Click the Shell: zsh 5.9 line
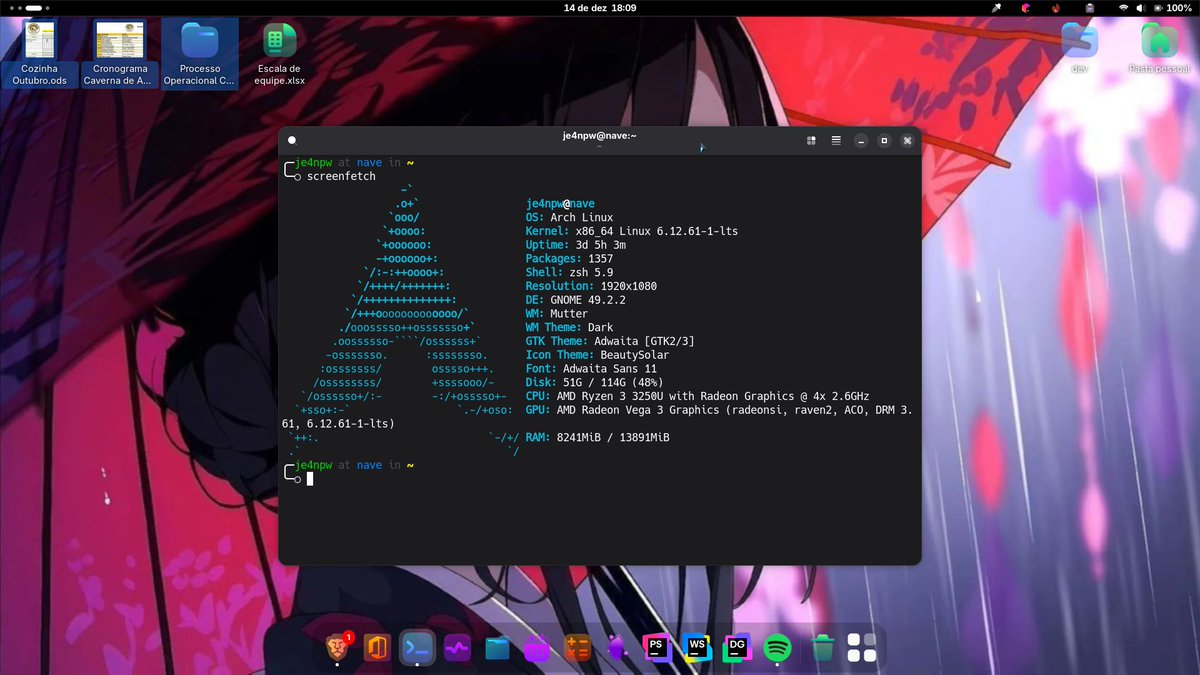This screenshot has width=1200, height=675. coord(570,272)
